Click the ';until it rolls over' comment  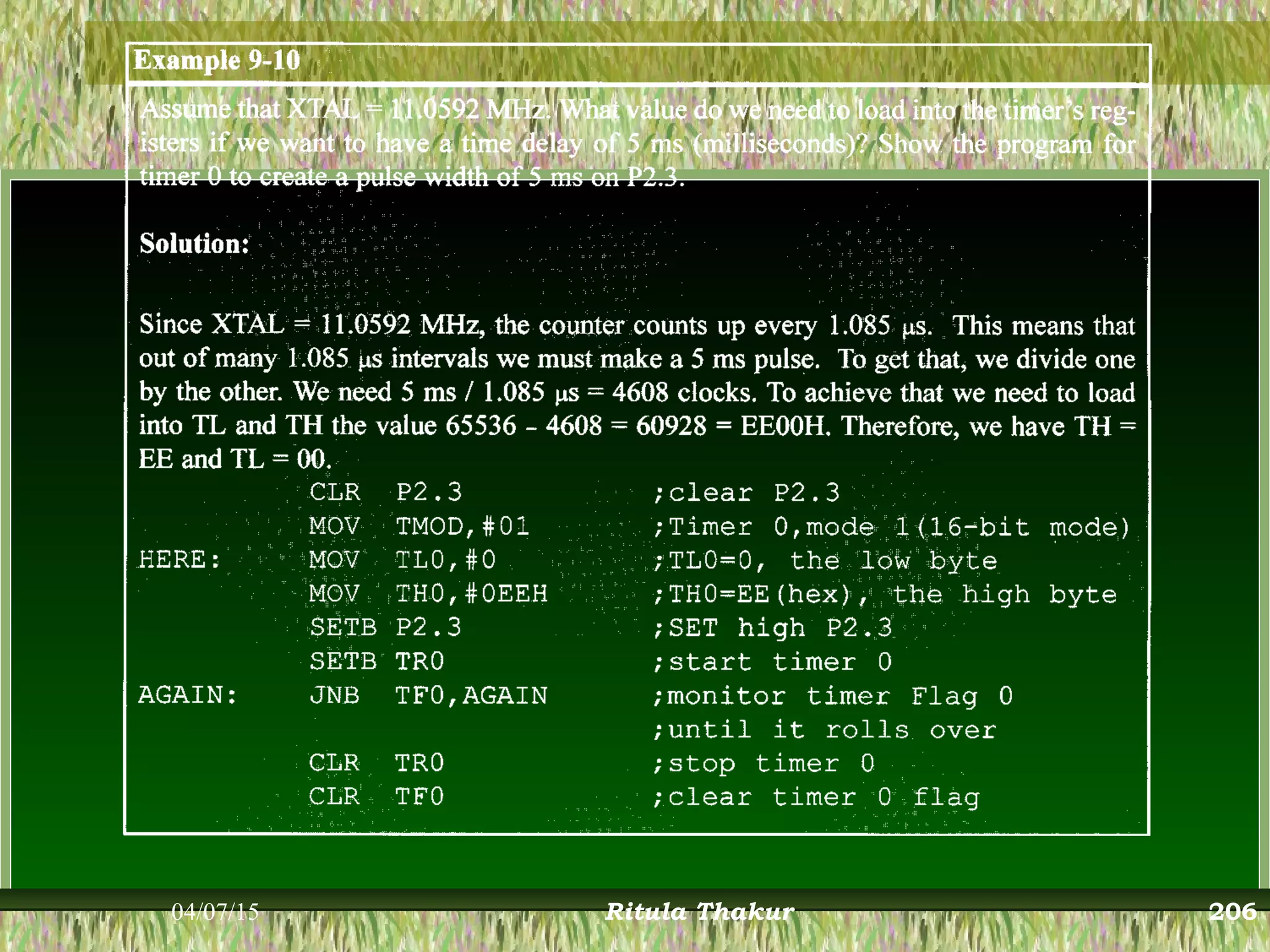click(x=824, y=729)
